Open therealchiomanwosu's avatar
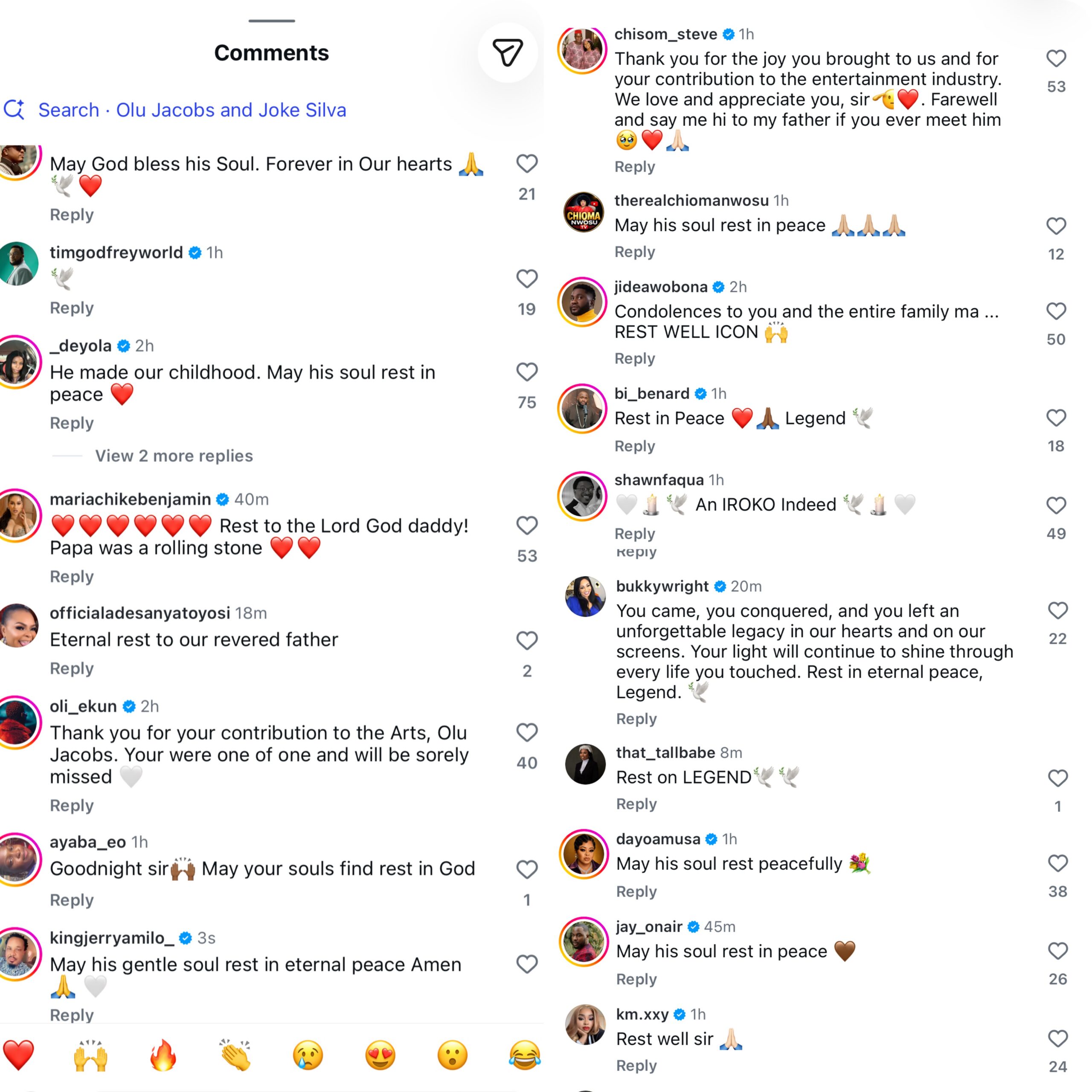 pos(583,213)
